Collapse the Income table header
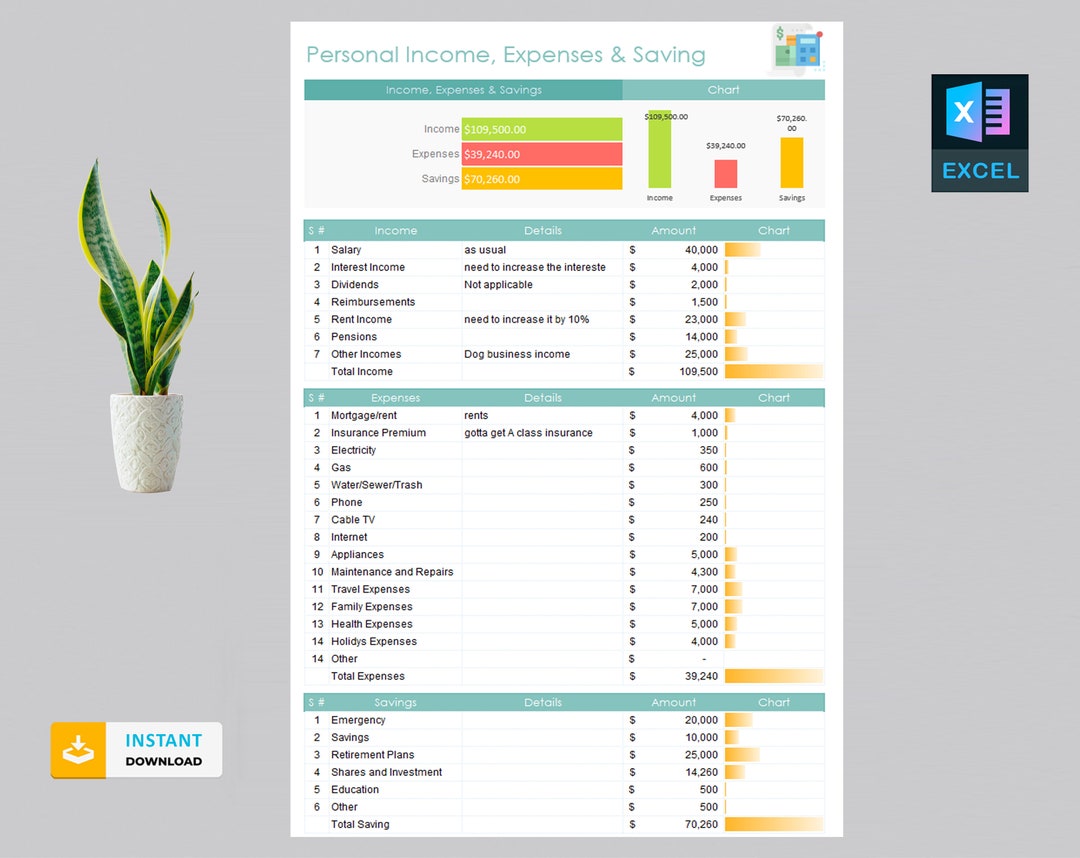The width and height of the screenshot is (1080, 858). pos(396,230)
